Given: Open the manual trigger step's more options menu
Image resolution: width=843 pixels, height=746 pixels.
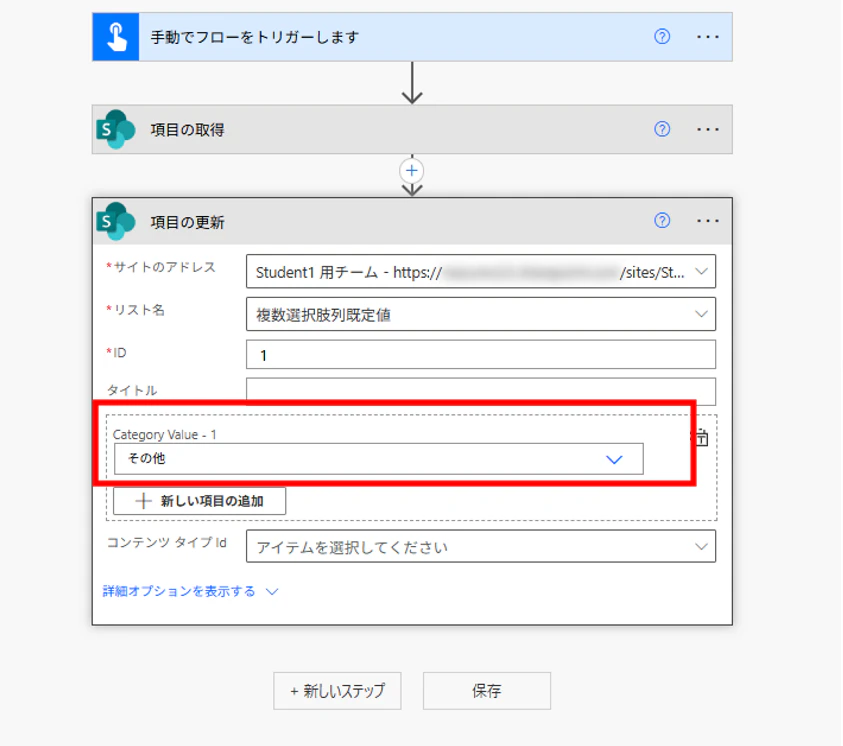Looking at the screenshot, I should (708, 37).
